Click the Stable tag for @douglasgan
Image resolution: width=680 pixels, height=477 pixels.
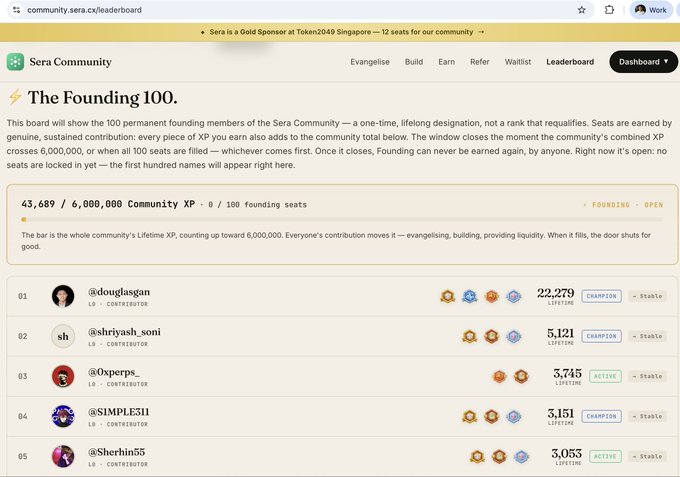point(647,296)
